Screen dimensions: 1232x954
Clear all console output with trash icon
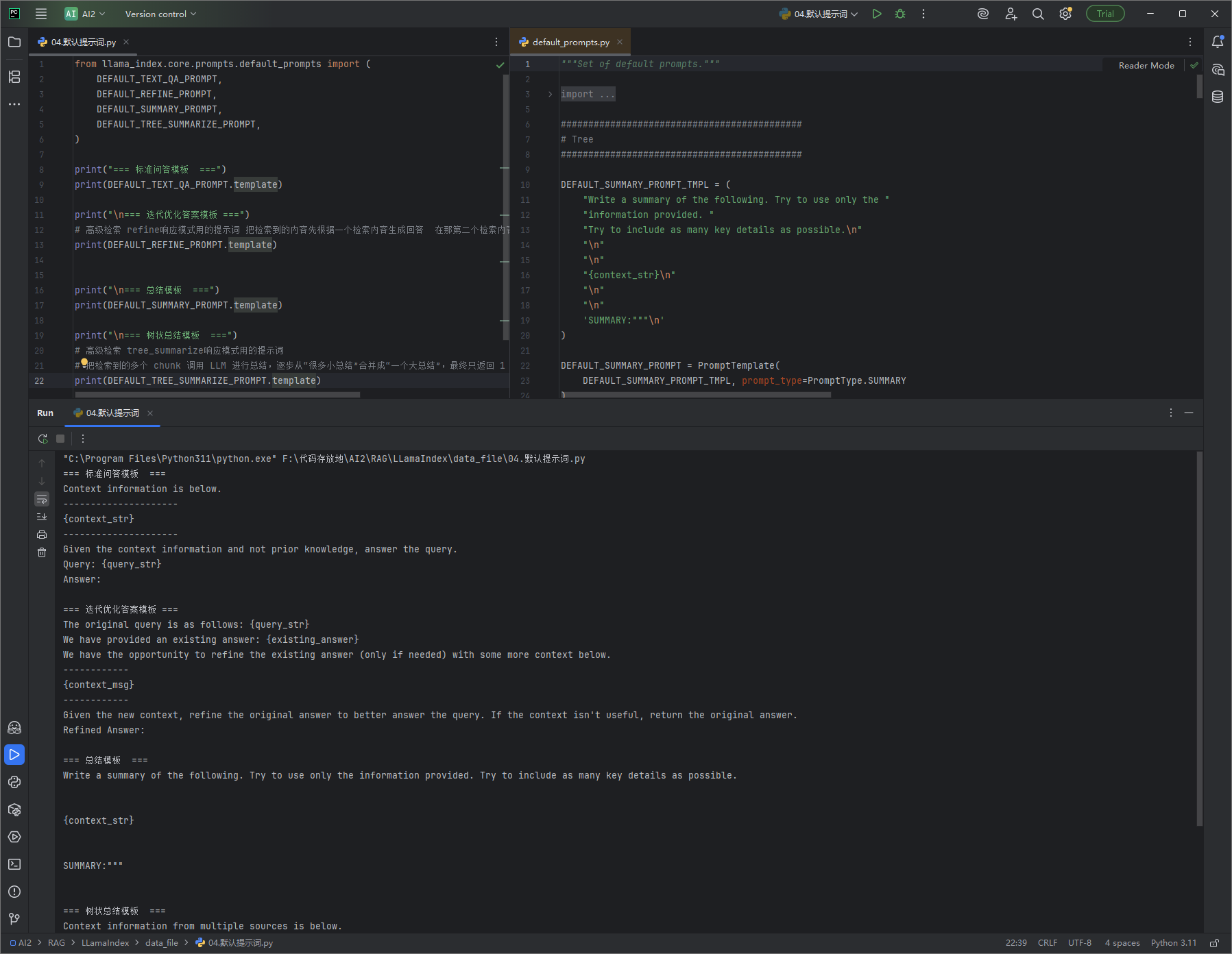(42, 552)
